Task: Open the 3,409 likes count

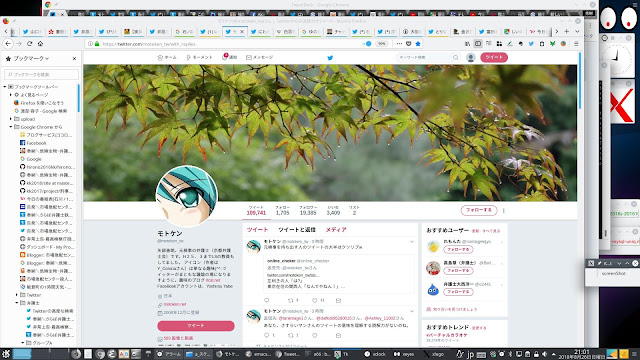Action: click(333, 210)
